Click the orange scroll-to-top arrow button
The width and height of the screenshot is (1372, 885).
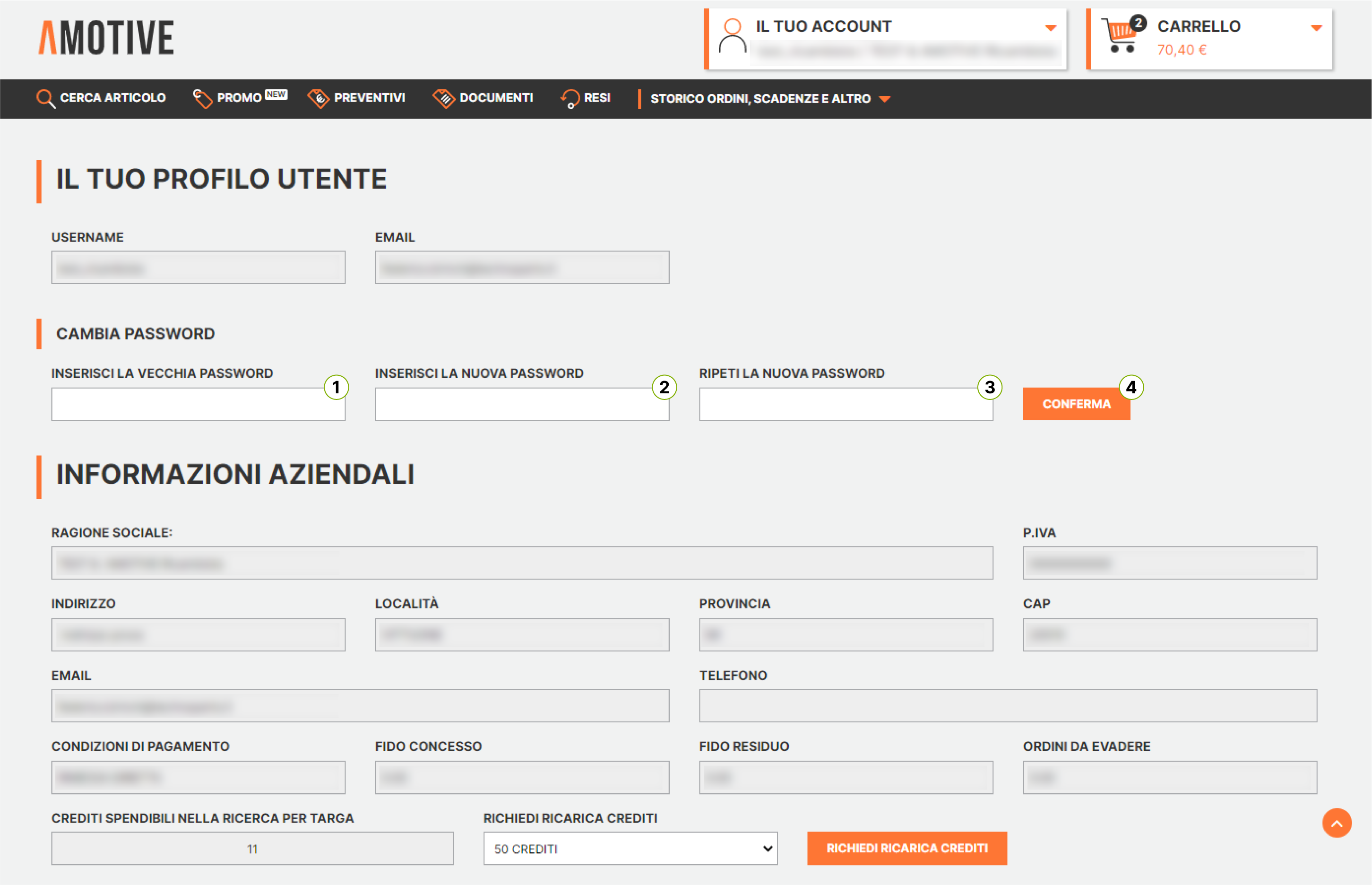[x=1337, y=823]
